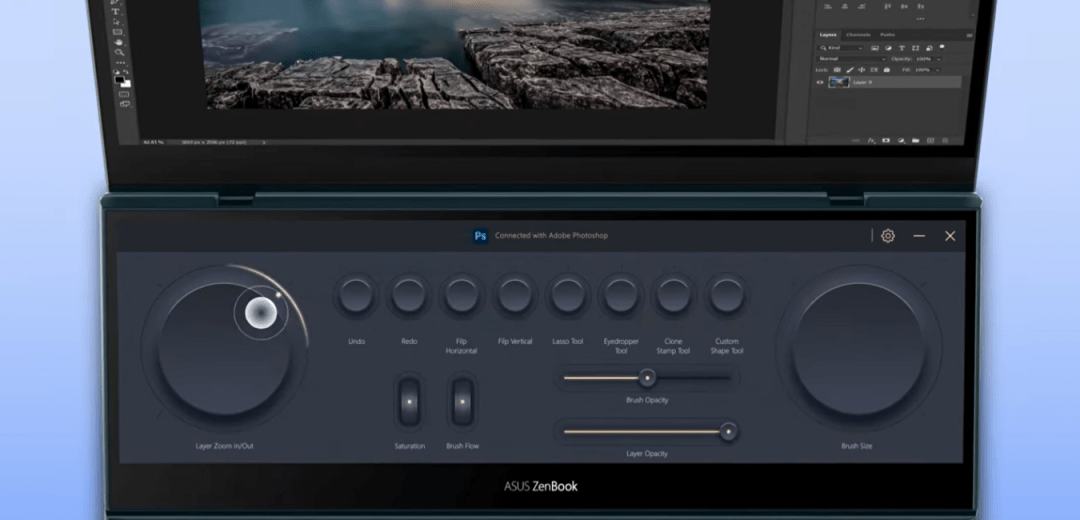This screenshot has height=520, width=1080.
Task: Click the Saturation rocker switch
Action: (409, 401)
